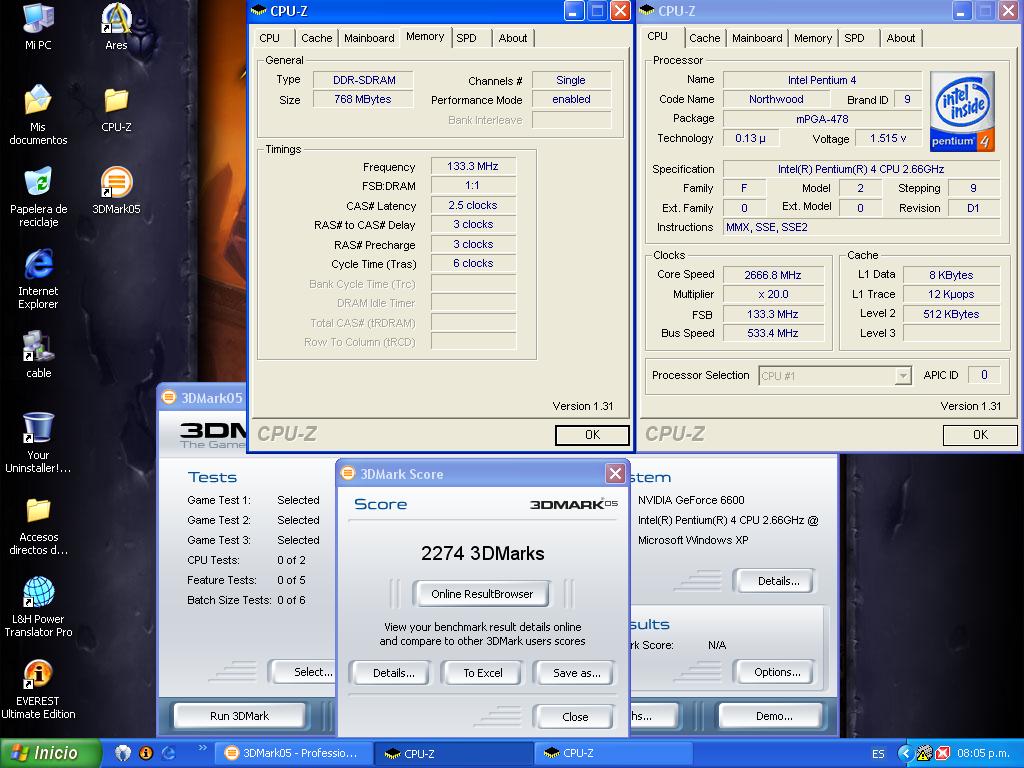Open the Ares desktop icon
This screenshot has width=1024, height=768.
[x=116, y=21]
